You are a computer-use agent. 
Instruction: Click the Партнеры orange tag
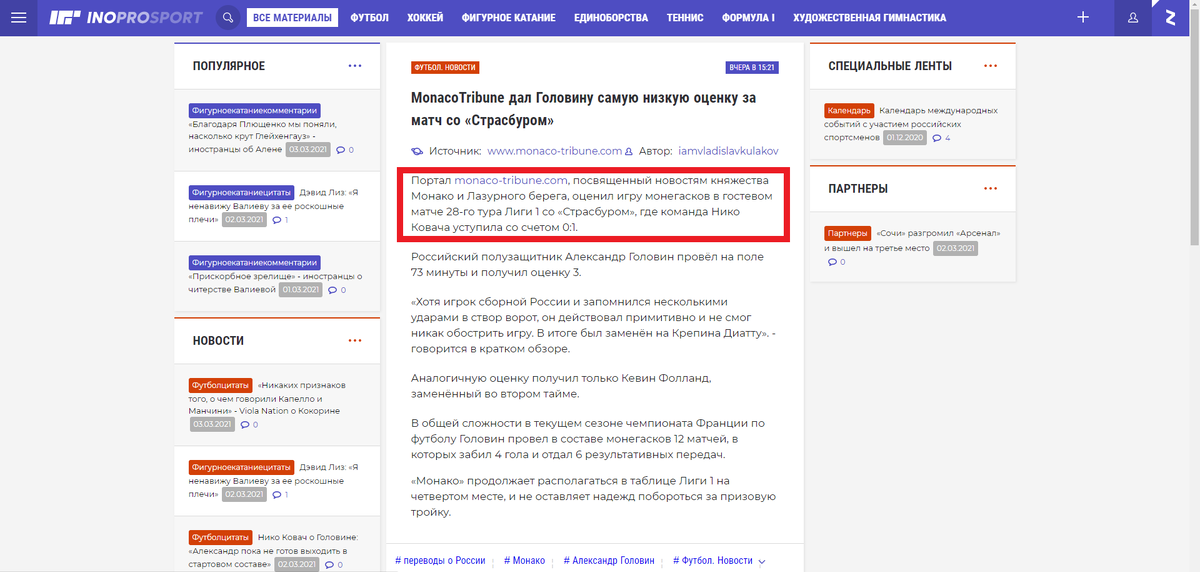tap(848, 233)
